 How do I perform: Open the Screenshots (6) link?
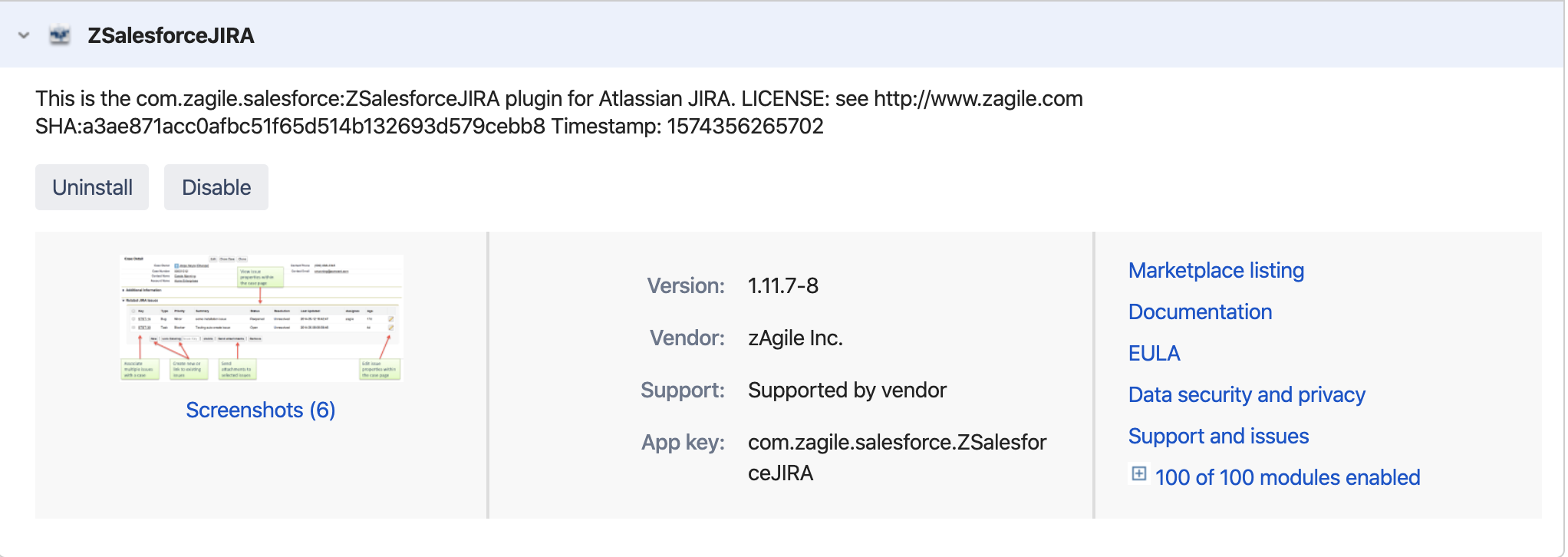261,410
